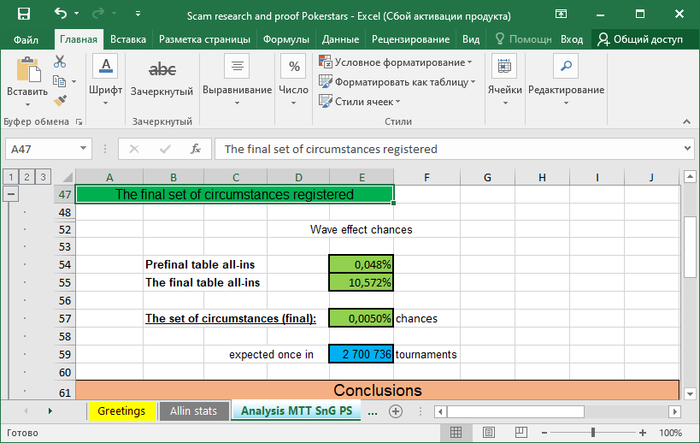Open the Ячейки cells group
This screenshot has height=443, width=700.
click(504, 79)
